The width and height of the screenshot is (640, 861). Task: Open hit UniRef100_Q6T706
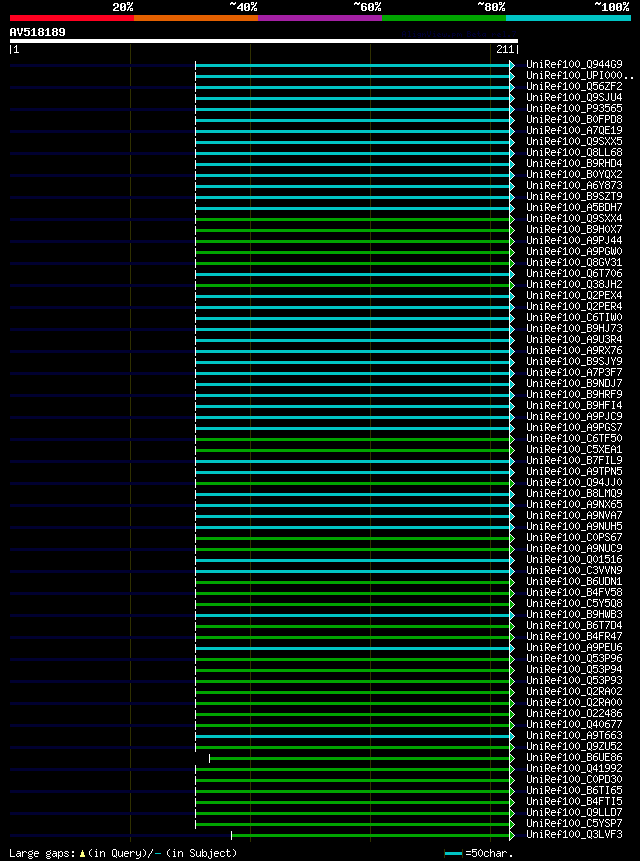point(574,273)
